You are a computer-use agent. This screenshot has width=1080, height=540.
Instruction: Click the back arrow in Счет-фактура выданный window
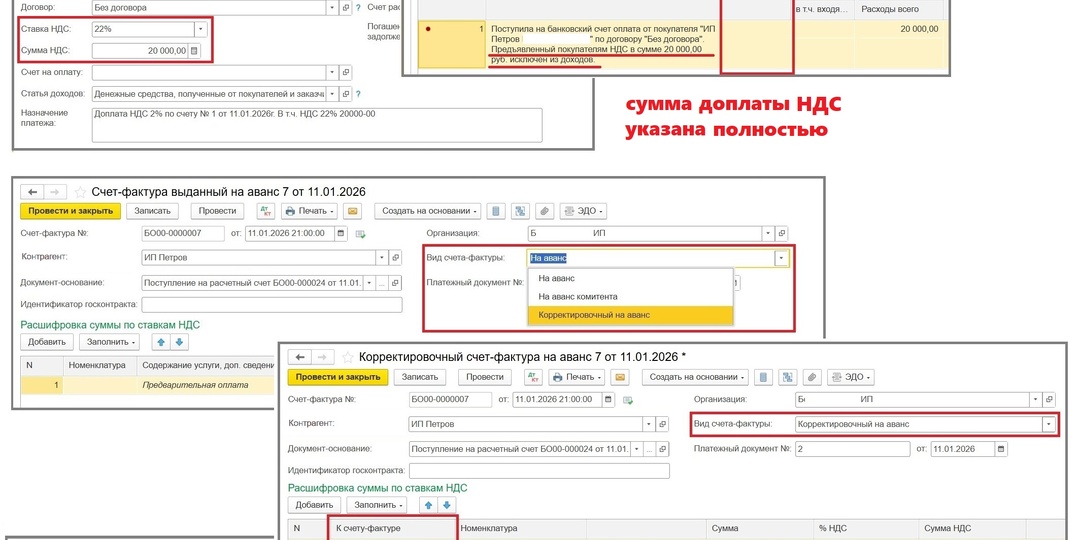click(32, 191)
